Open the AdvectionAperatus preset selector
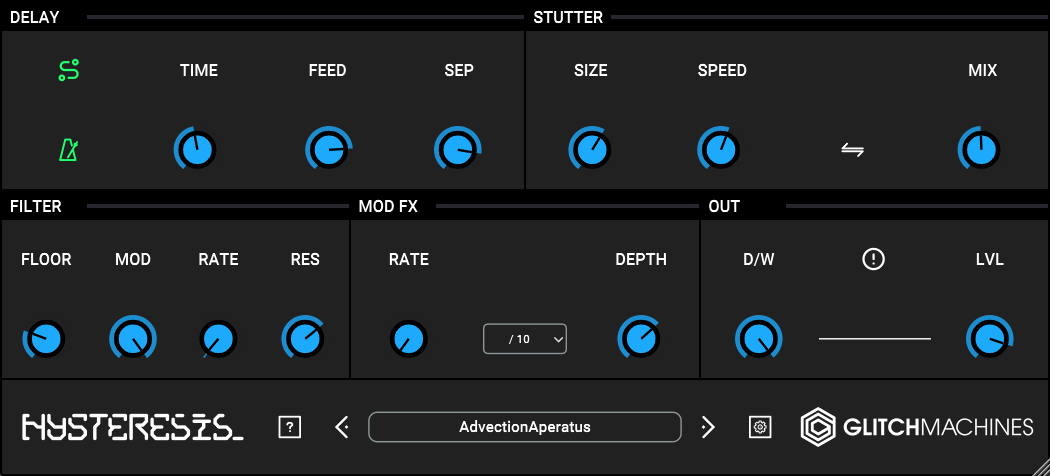Screen dimensions: 1050x476 coord(525,427)
